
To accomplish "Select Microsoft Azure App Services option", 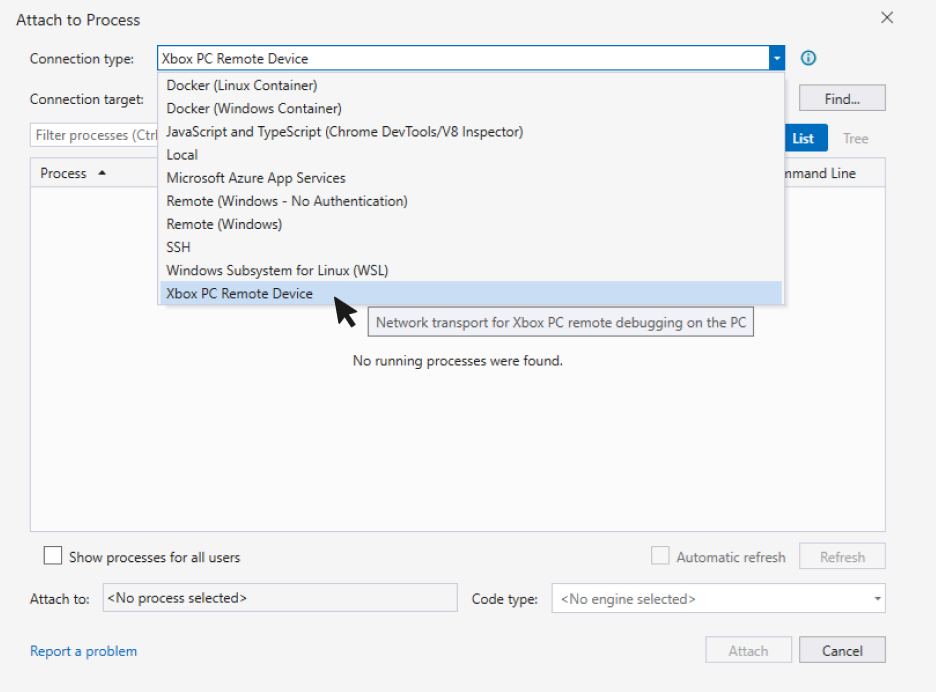I will tap(256, 177).
